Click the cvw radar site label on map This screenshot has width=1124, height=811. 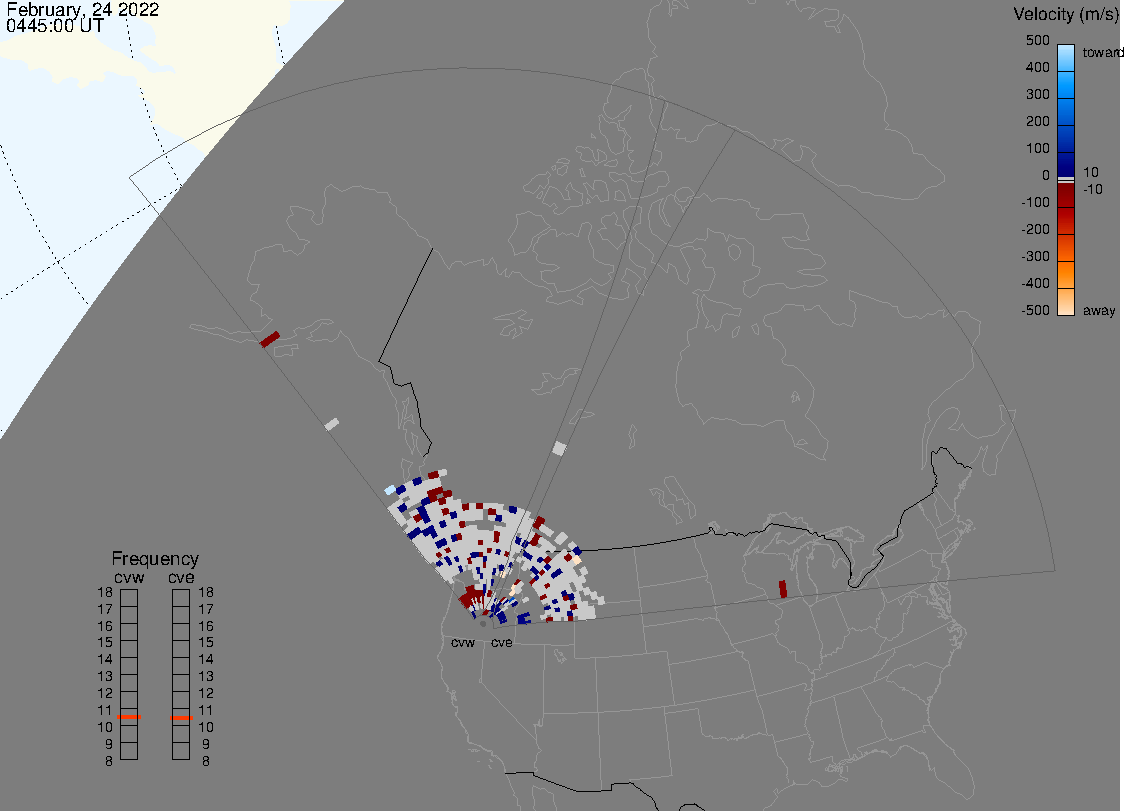pos(463,643)
